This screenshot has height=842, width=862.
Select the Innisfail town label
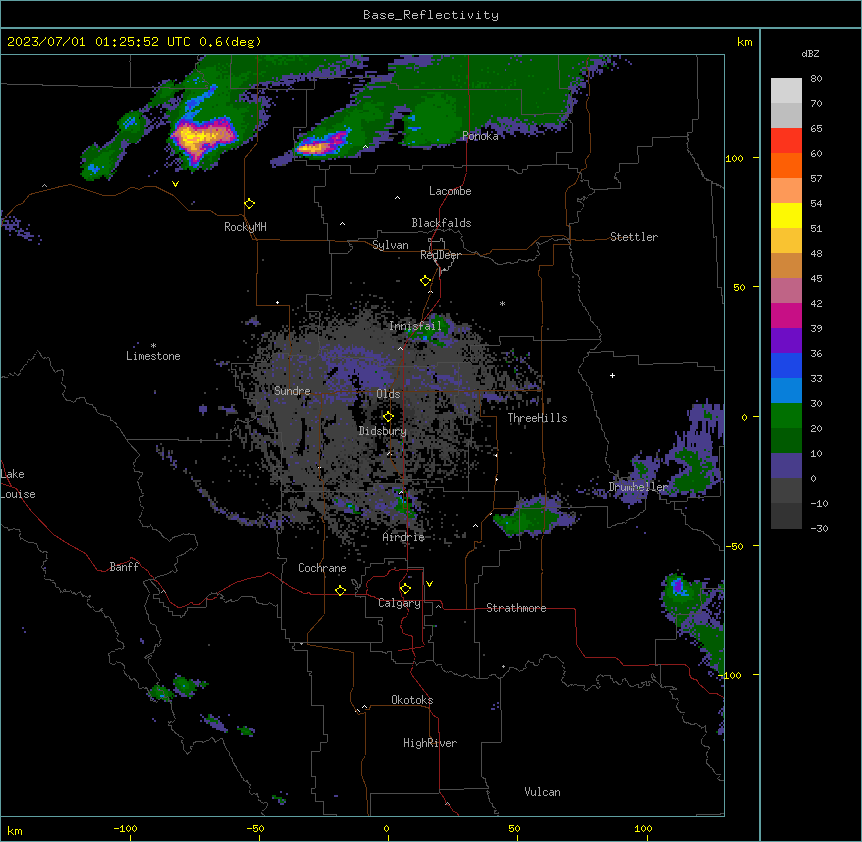415,326
